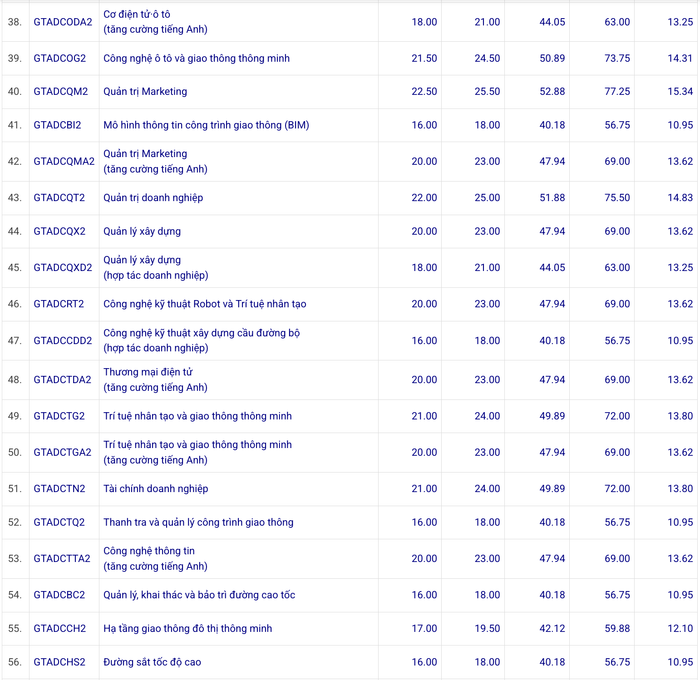
Task: Select score 14.31 in row 39
Action: pyautogui.click(x=680, y=58)
